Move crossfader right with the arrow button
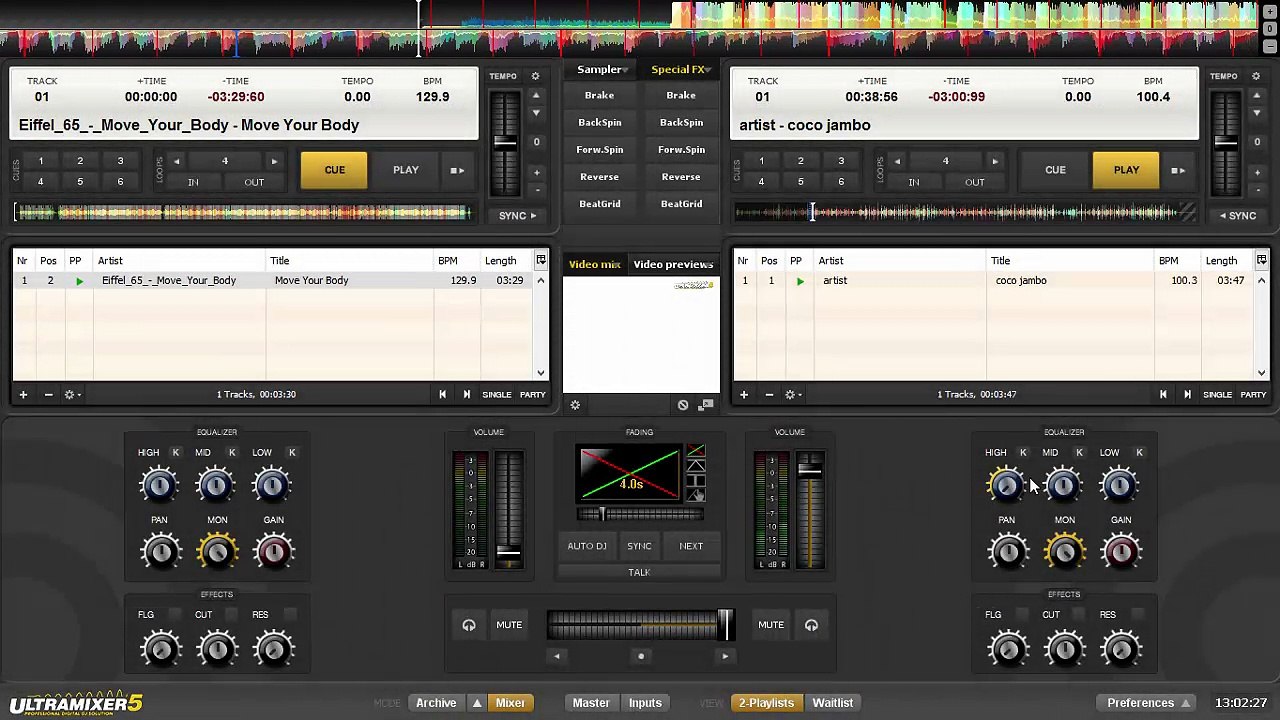This screenshot has width=1280, height=720. point(725,656)
